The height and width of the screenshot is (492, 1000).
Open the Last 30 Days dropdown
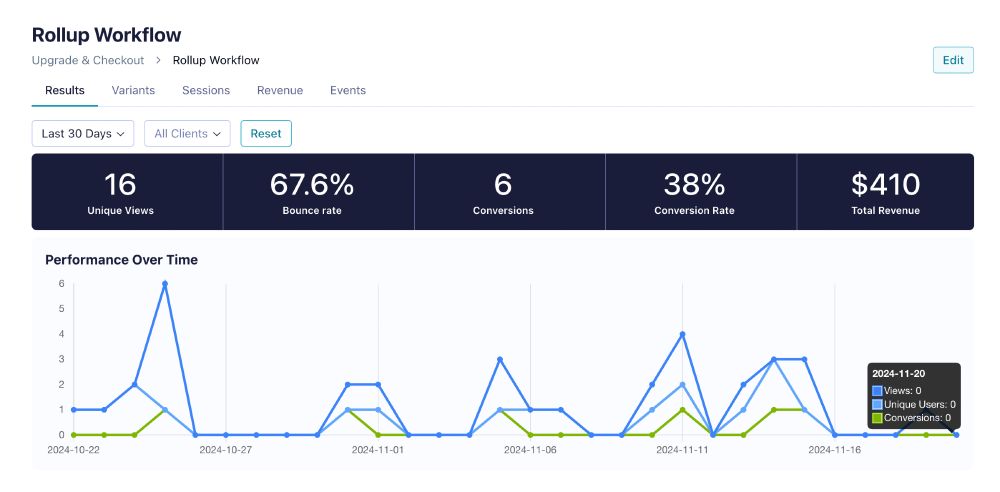[x=83, y=133]
